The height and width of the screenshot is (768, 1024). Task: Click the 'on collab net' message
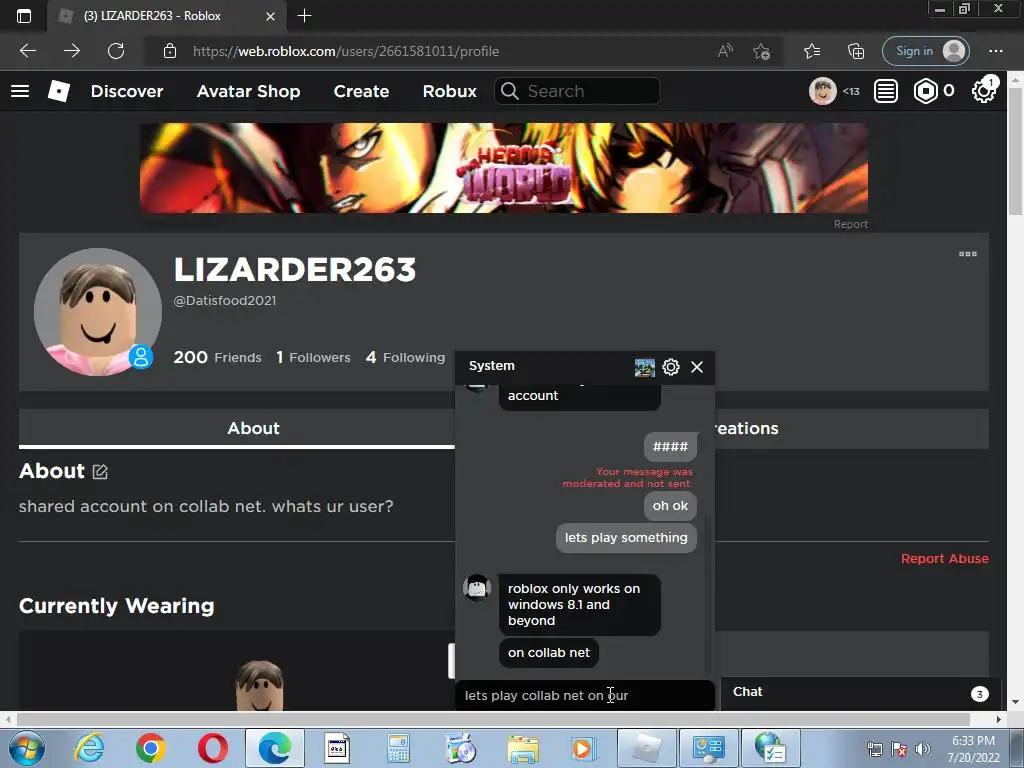click(549, 652)
